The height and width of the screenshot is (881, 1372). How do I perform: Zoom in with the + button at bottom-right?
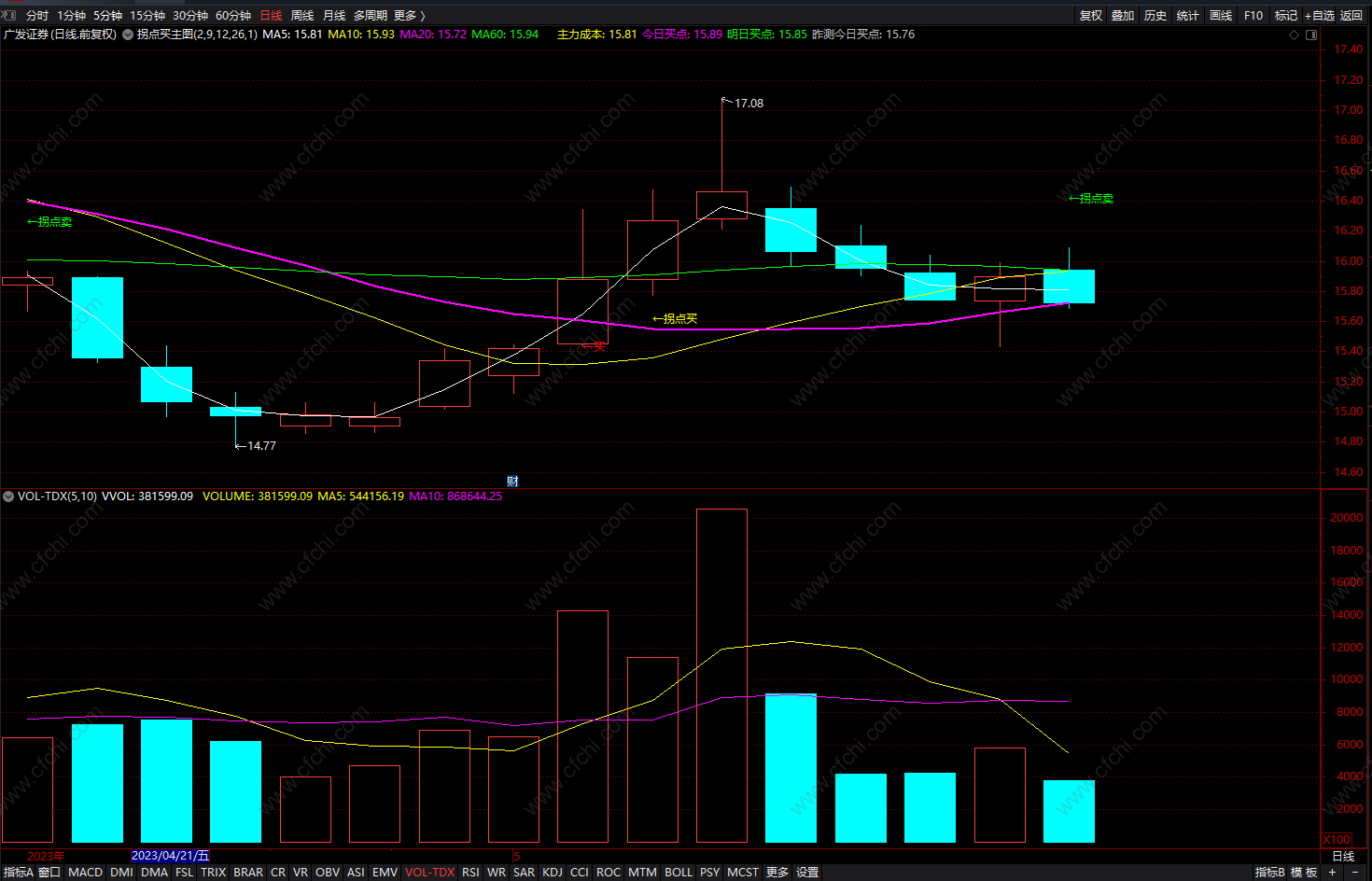pos(1333,873)
